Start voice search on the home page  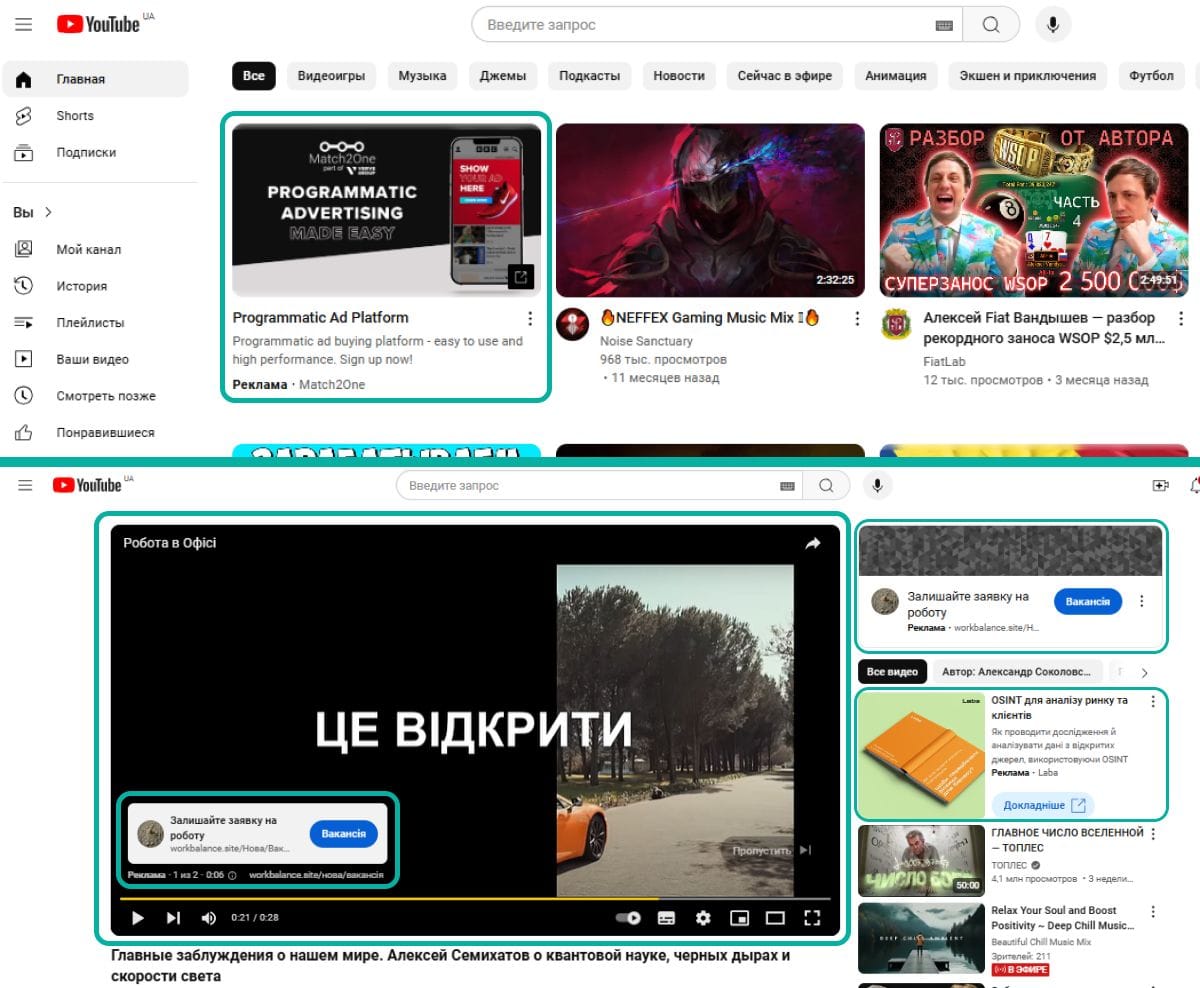pos(1052,24)
